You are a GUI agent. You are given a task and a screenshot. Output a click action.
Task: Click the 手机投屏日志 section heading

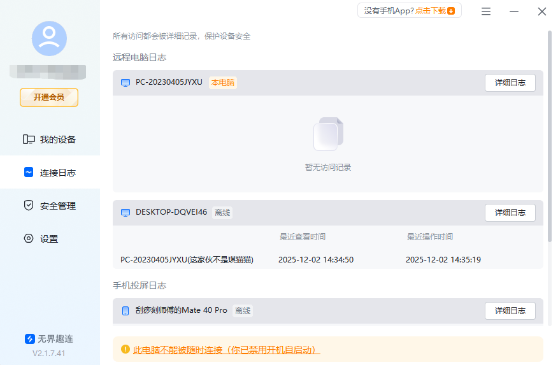(x=139, y=285)
